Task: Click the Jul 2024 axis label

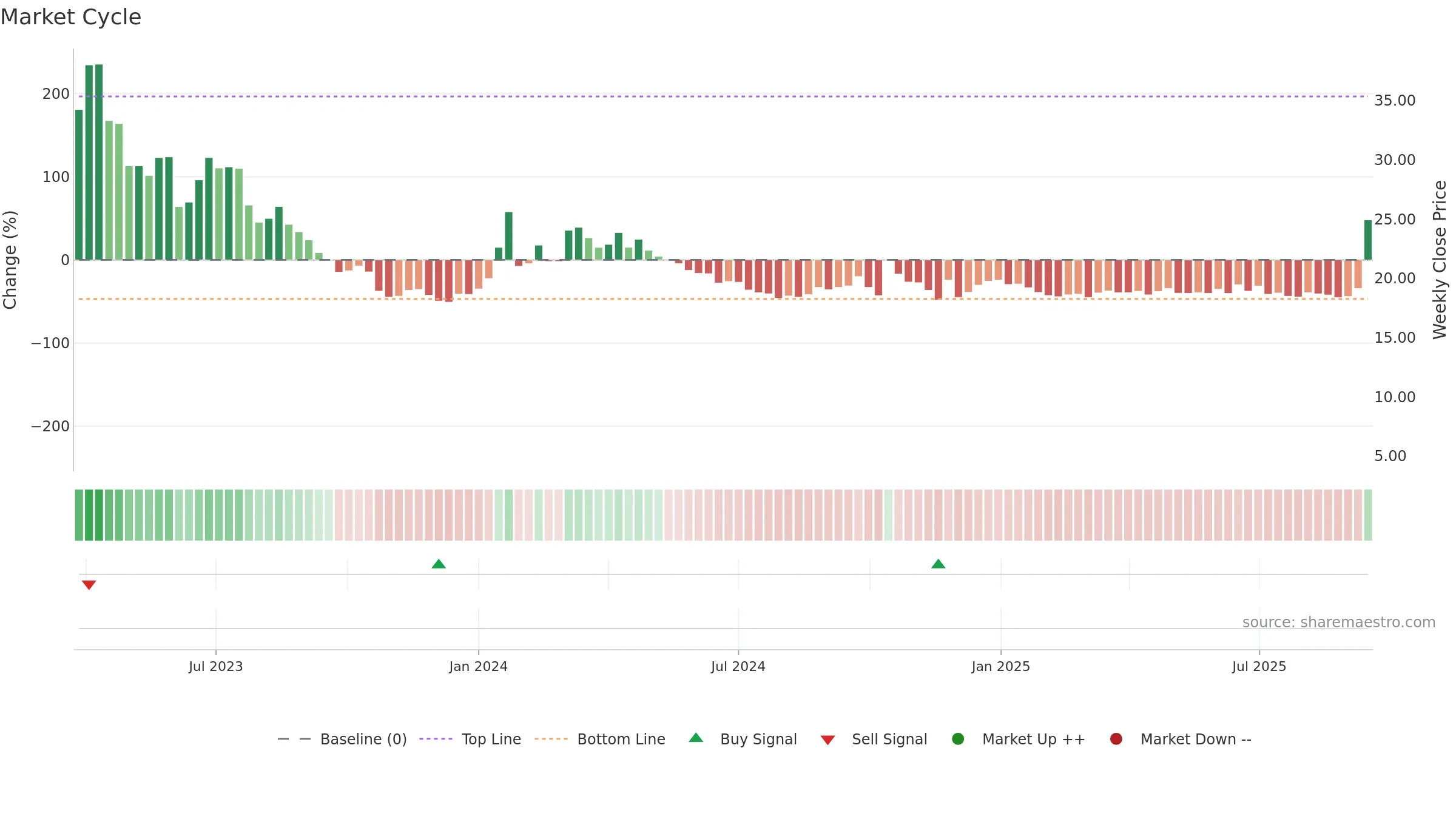Action: (738, 667)
